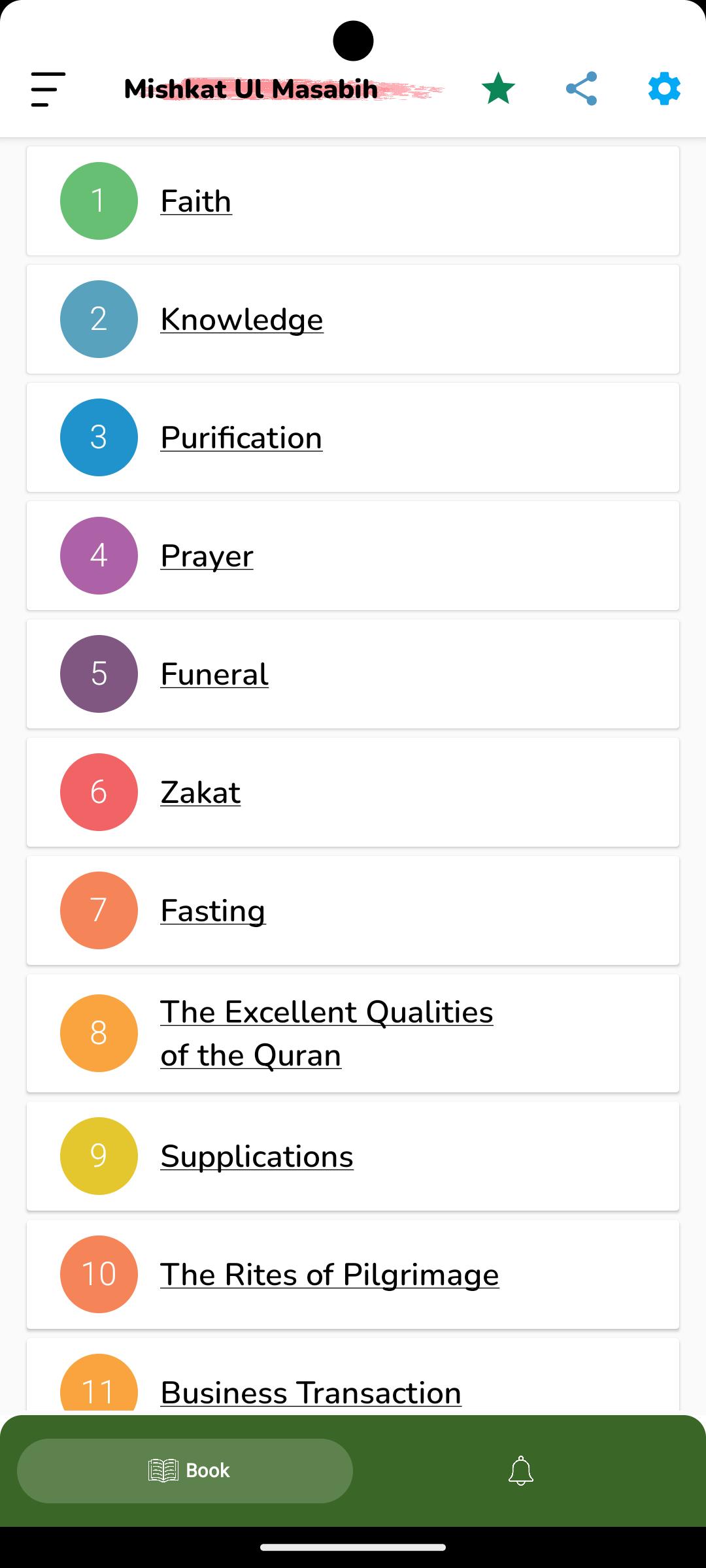The image size is (706, 1568).
Task: Open The Excellent Qualities of the Quran
Action: (327, 1034)
